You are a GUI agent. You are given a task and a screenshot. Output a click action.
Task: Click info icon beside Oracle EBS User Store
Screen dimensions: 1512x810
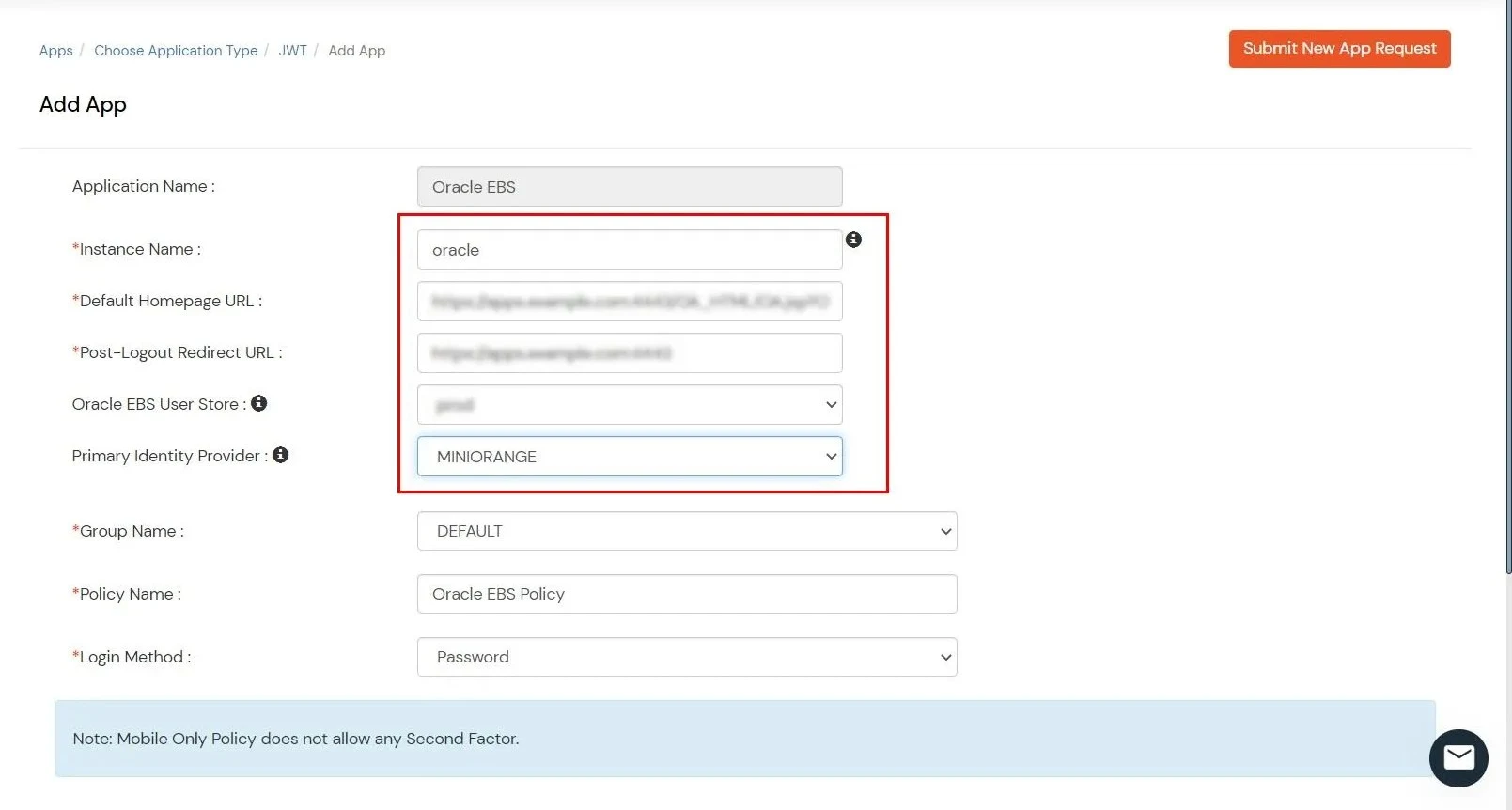[x=259, y=403]
